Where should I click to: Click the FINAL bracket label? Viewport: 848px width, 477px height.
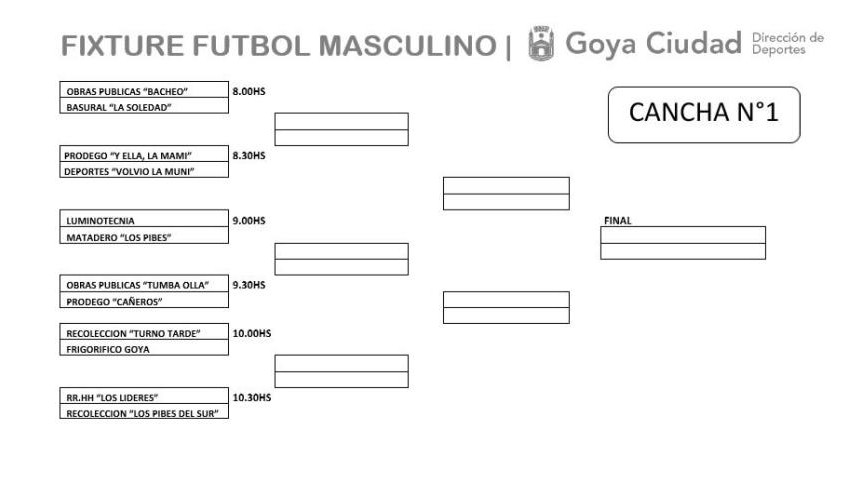point(618,220)
